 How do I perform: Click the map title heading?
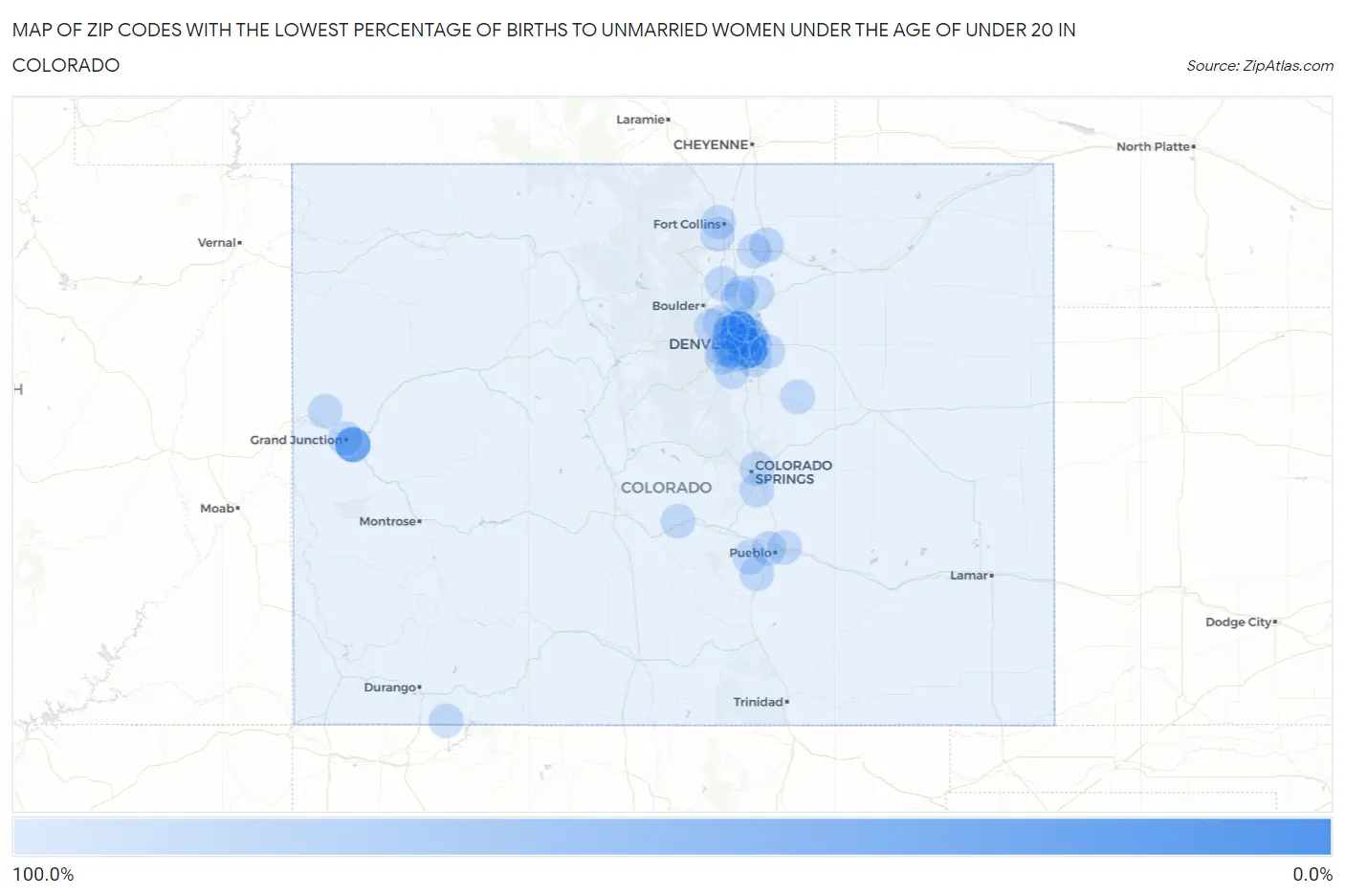(x=543, y=48)
